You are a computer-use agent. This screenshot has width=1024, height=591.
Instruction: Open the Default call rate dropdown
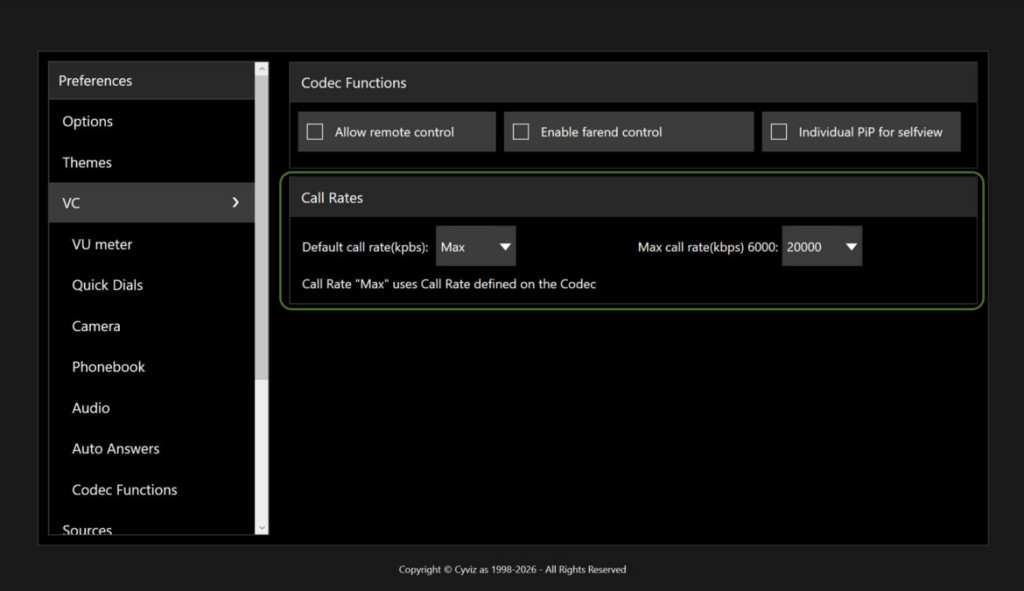[476, 247]
